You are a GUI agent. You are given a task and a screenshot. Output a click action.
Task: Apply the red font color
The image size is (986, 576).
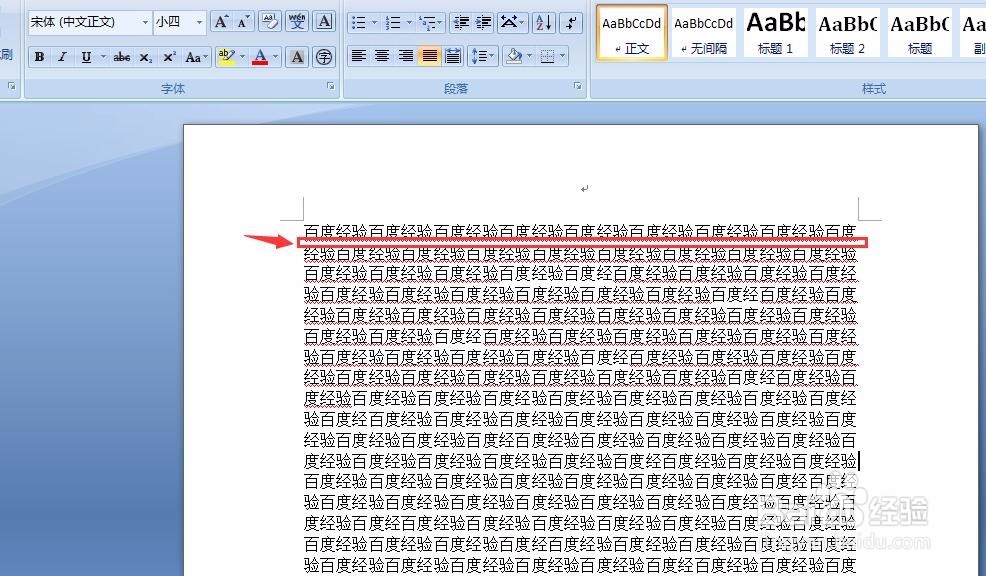coord(260,57)
